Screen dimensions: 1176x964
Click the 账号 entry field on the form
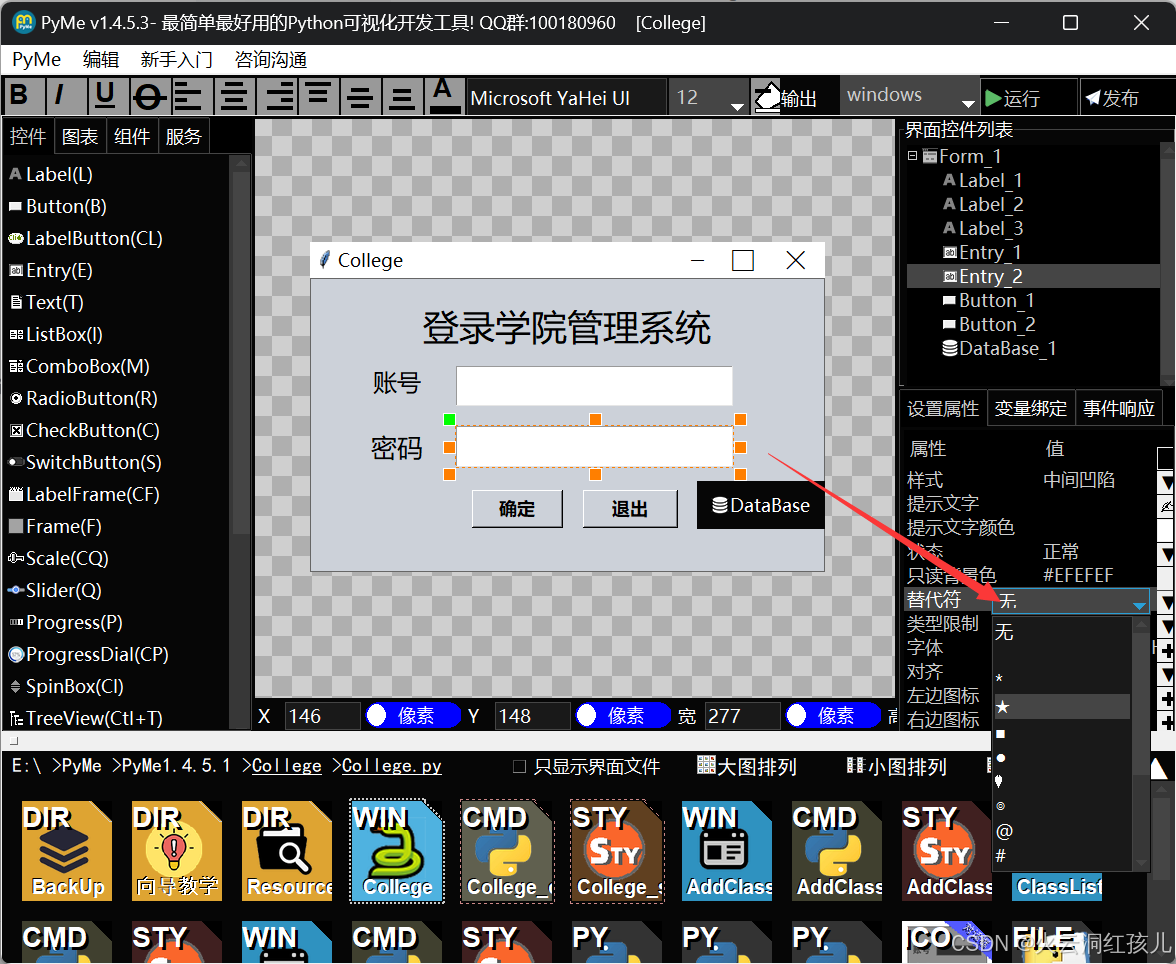tap(594, 386)
